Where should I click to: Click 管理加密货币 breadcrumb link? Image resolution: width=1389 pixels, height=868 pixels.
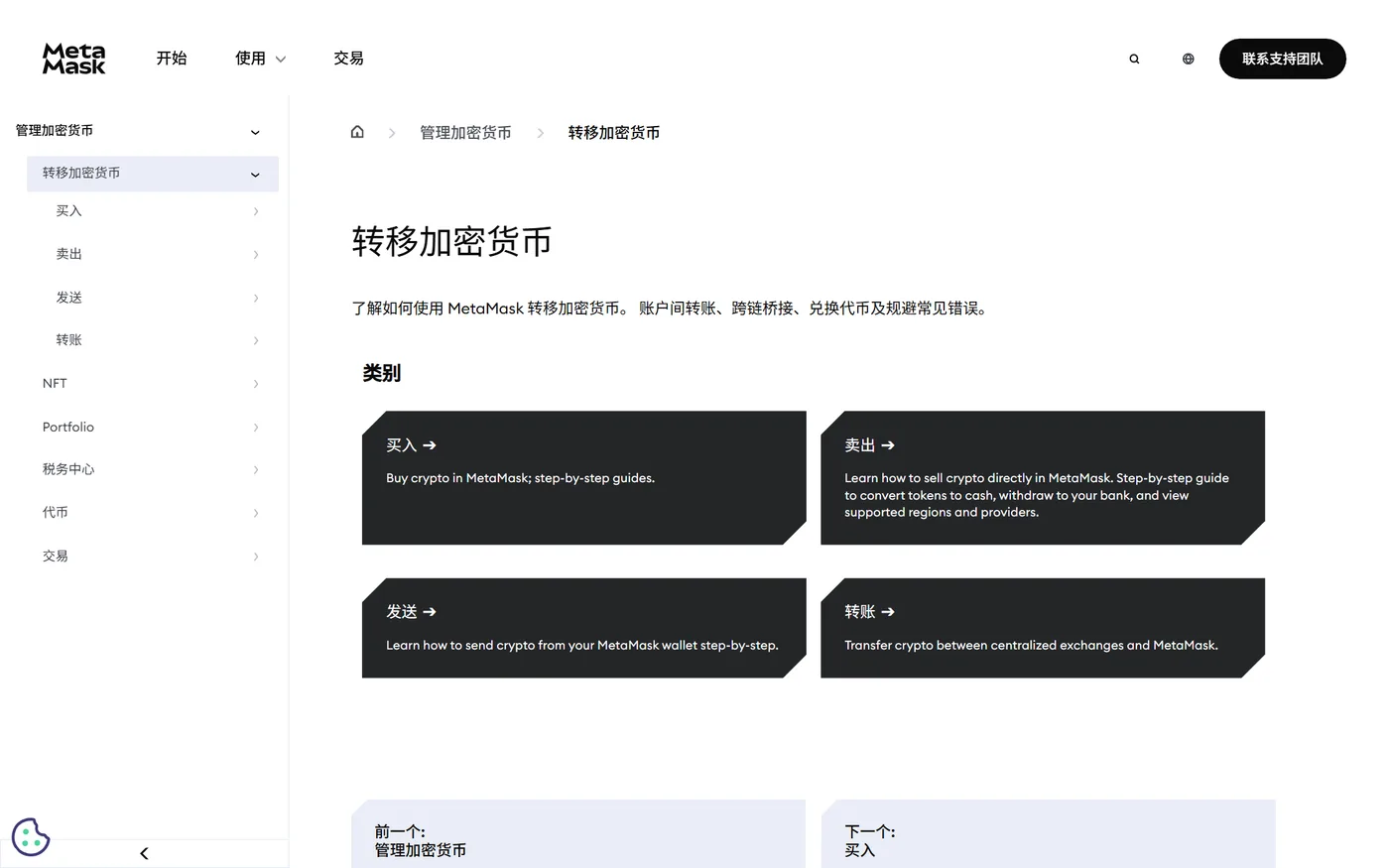tap(465, 133)
